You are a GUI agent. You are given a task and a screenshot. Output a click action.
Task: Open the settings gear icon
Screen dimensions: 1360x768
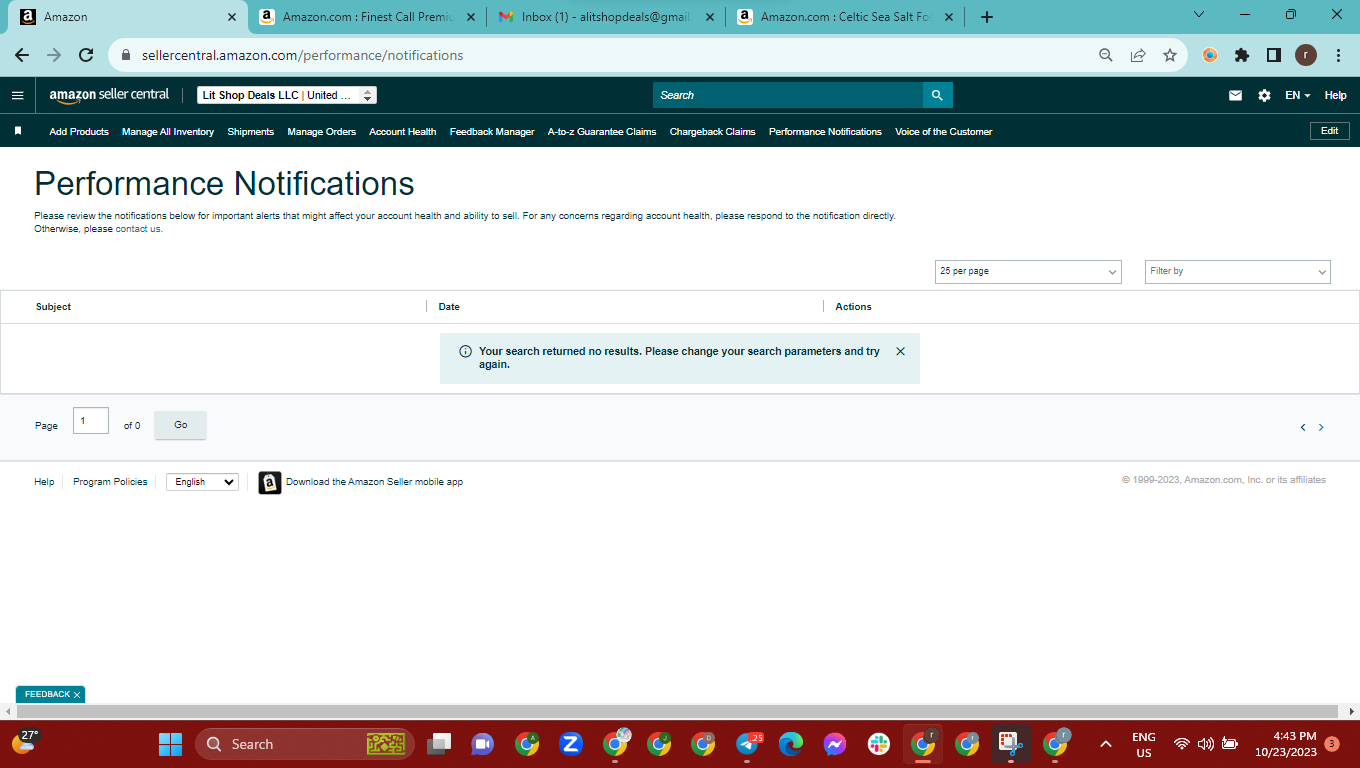(x=1264, y=95)
